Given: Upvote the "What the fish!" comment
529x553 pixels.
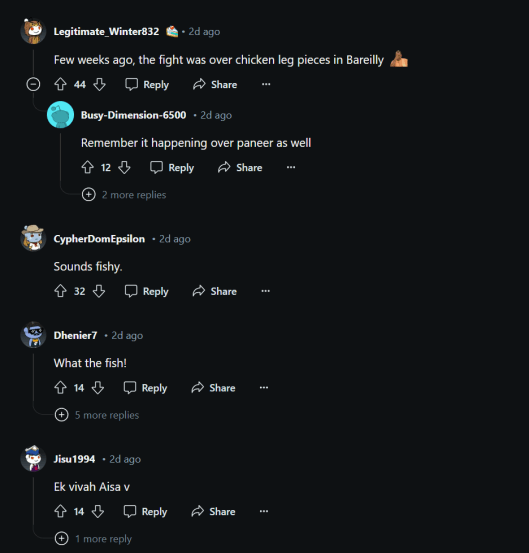Looking at the screenshot, I should coord(60,388).
